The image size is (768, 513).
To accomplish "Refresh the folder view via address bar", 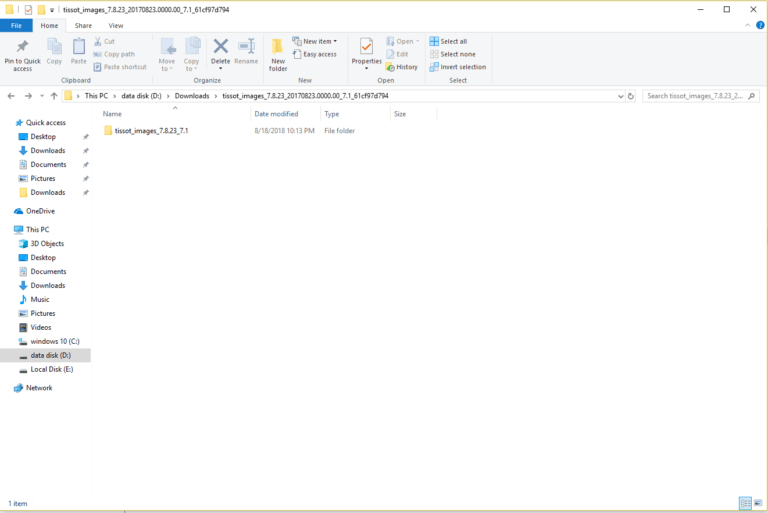I will tap(631, 96).
